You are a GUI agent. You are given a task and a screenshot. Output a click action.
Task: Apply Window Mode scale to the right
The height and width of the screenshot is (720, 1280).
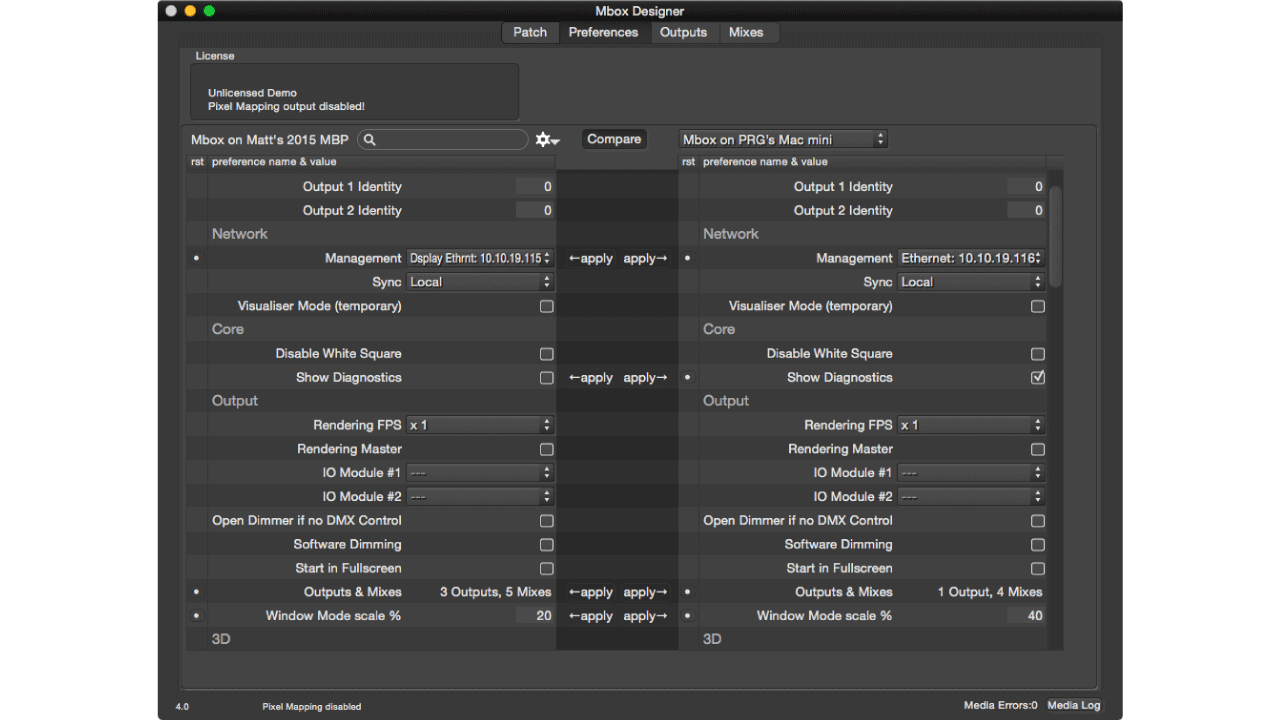coord(645,617)
